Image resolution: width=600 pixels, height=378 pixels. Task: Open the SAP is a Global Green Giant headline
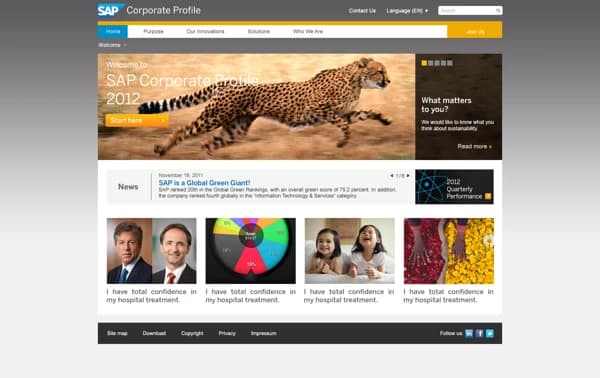pyautogui.click(x=204, y=183)
